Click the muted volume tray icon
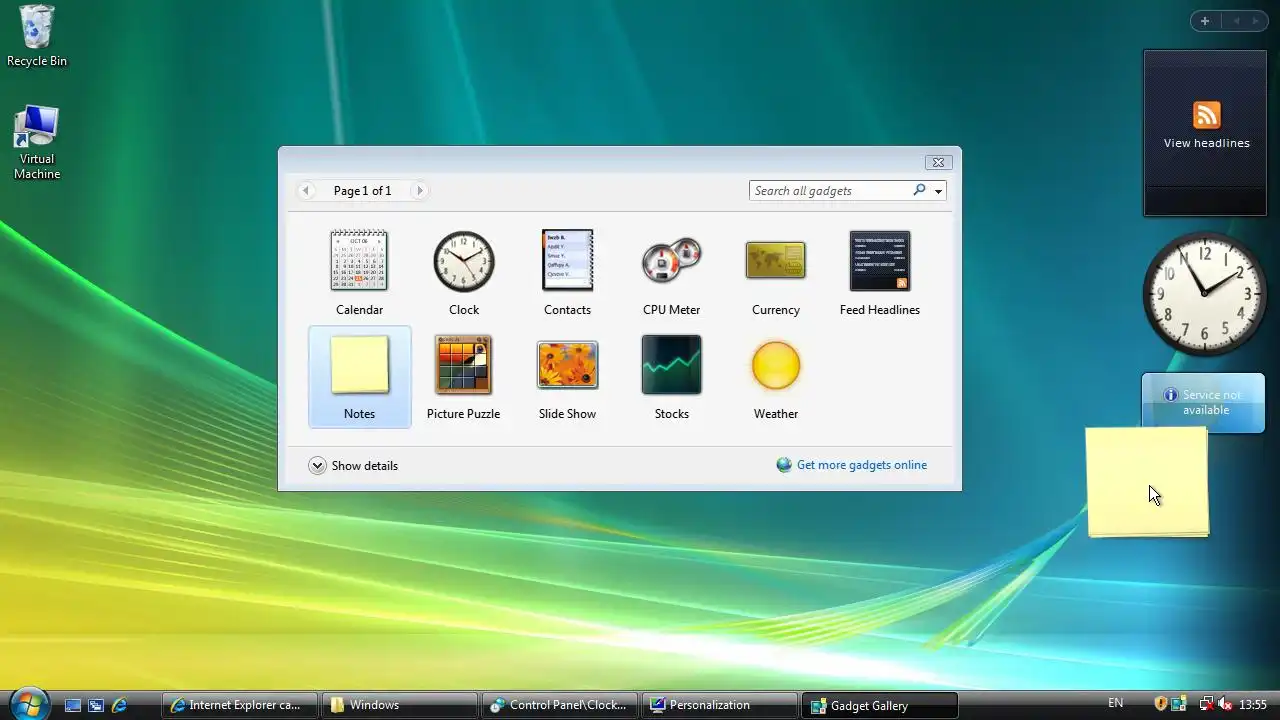The height and width of the screenshot is (720, 1280). tap(1225, 704)
